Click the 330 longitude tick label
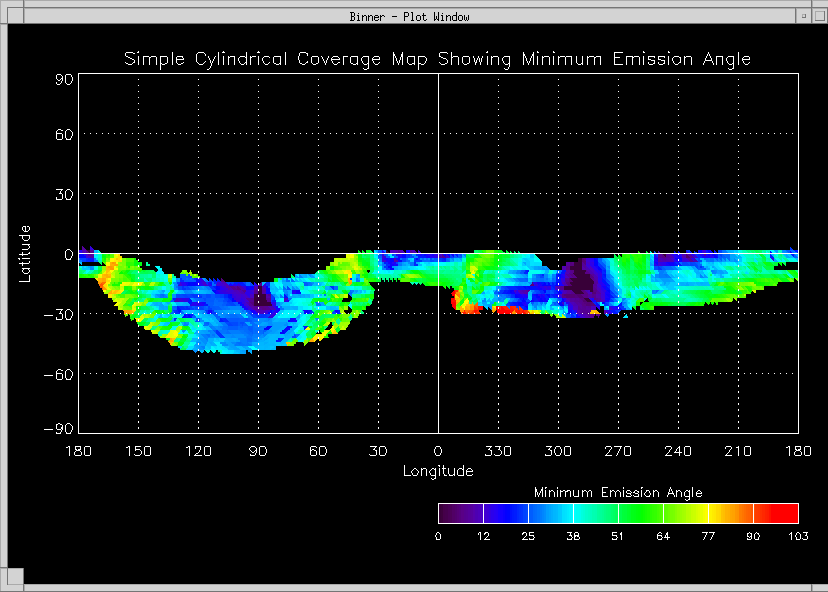The image size is (828, 592). [x=498, y=452]
